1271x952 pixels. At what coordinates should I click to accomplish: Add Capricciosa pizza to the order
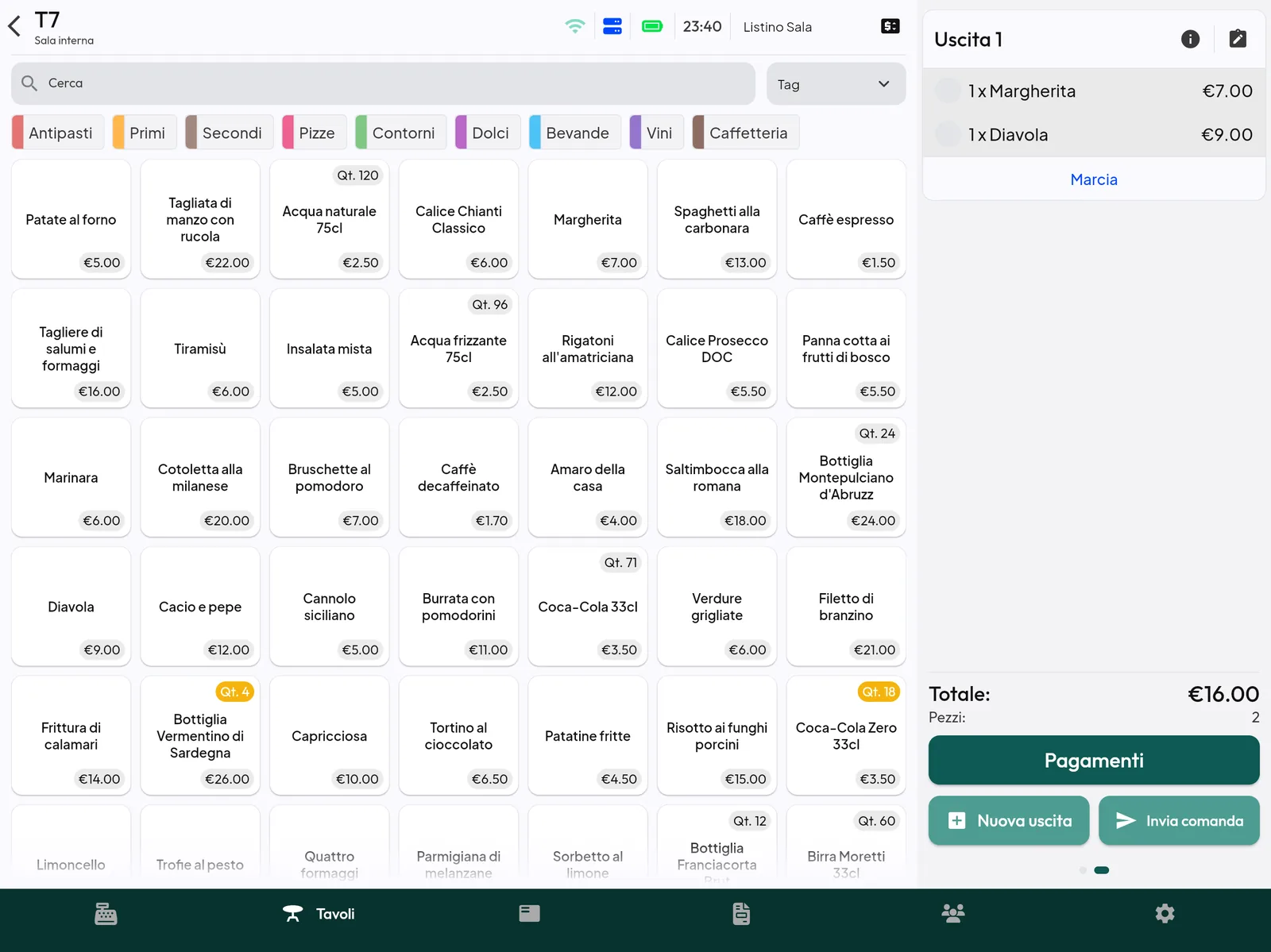click(x=329, y=736)
